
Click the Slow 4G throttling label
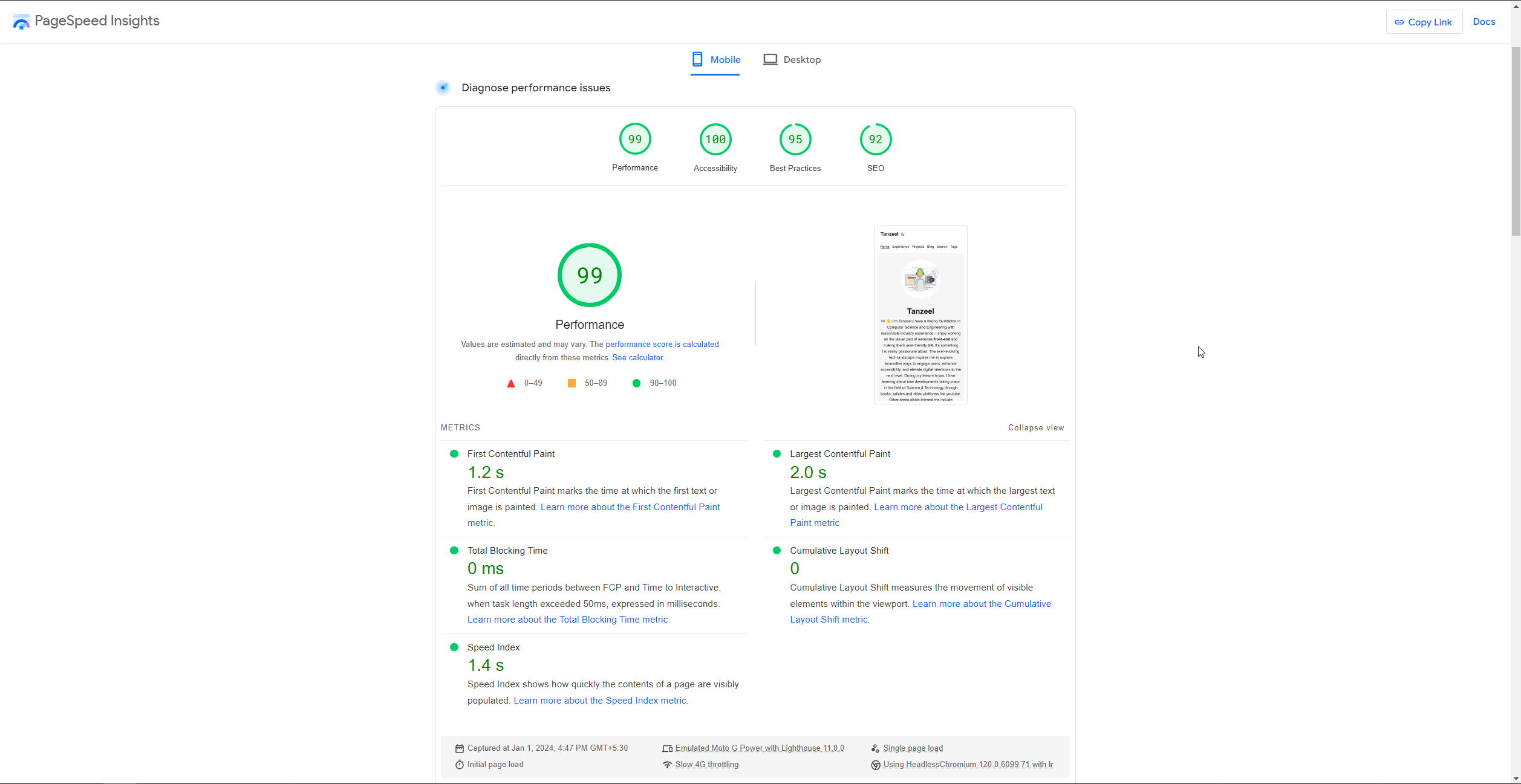[706, 765]
